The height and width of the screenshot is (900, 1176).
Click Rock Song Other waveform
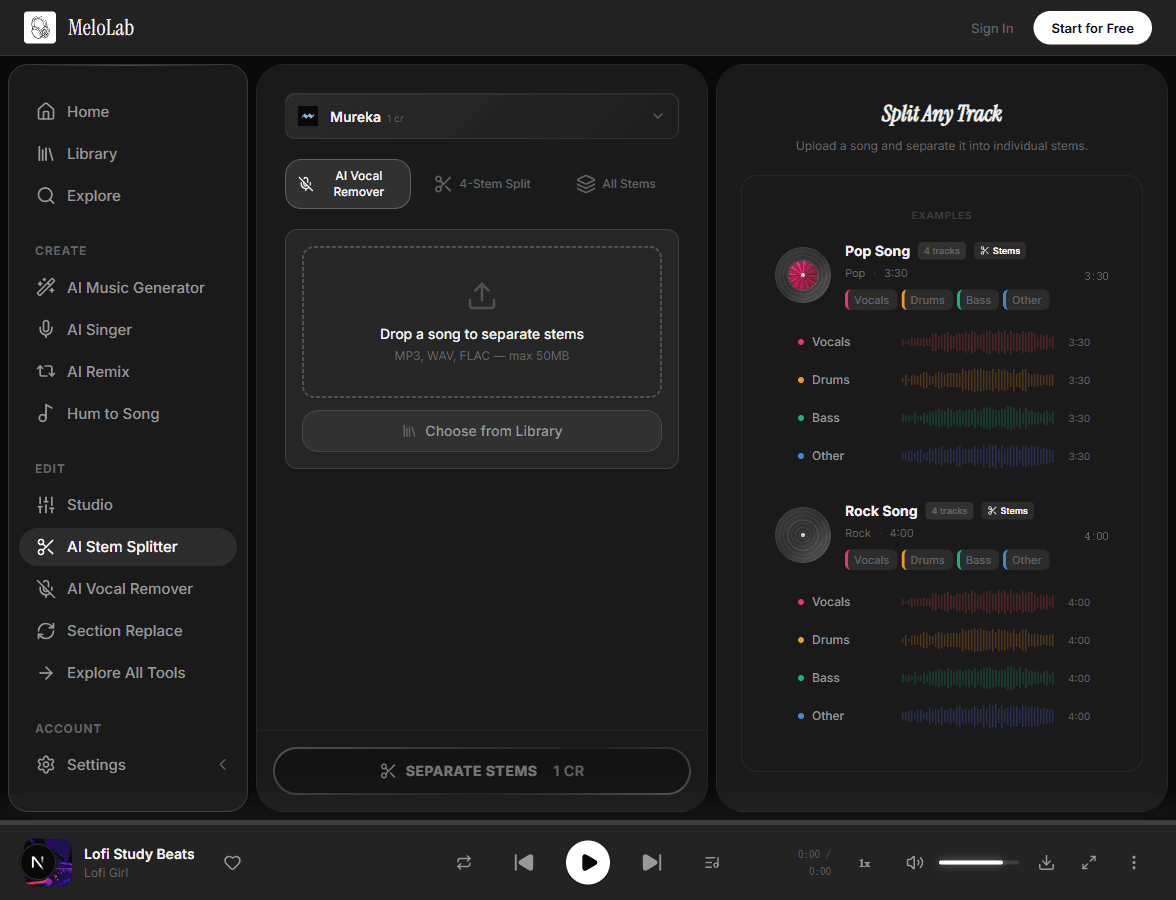(977, 716)
